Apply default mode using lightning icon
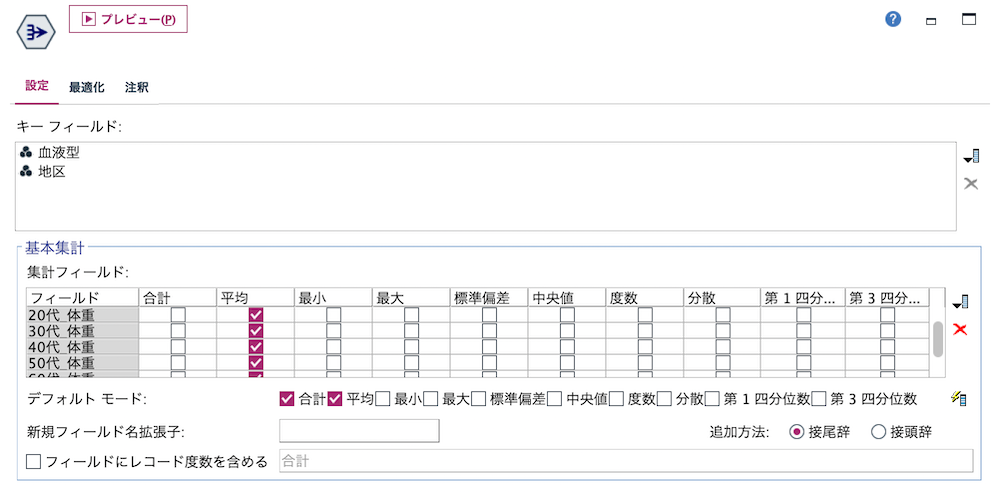Image resolution: width=1000 pixels, height=492 pixels. [959, 399]
